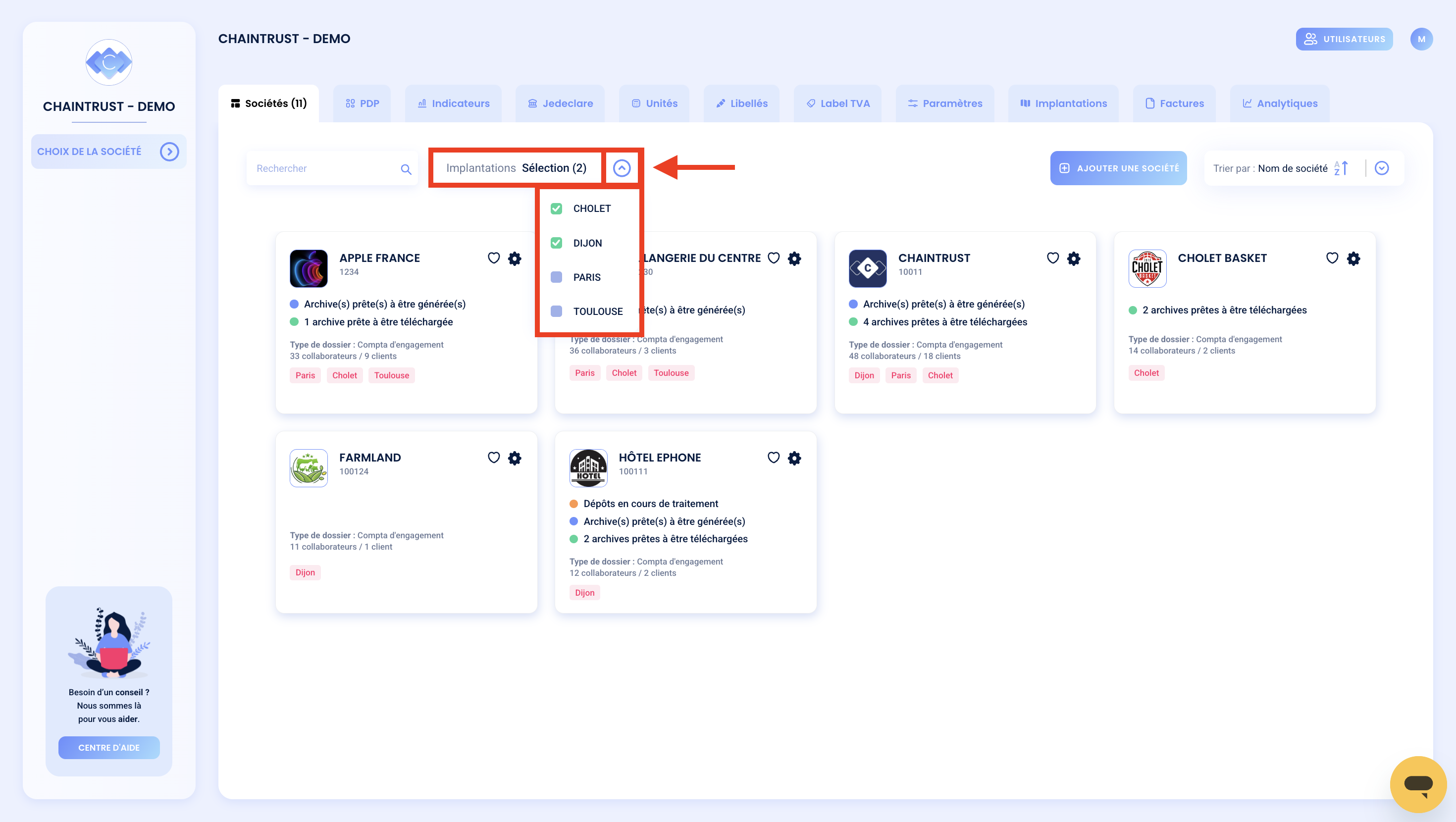This screenshot has height=822, width=1456.
Task: Click Ajouter une société button
Action: (1118, 168)
